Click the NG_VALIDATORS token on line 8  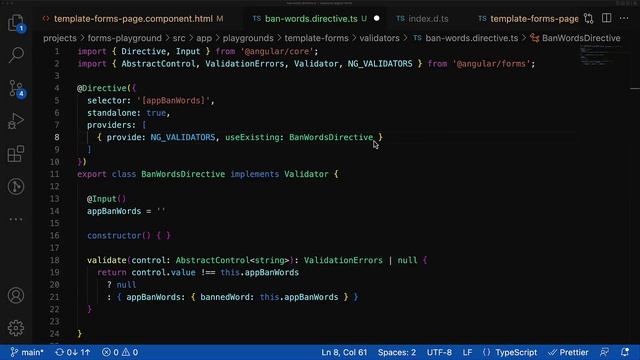(182, 138)
